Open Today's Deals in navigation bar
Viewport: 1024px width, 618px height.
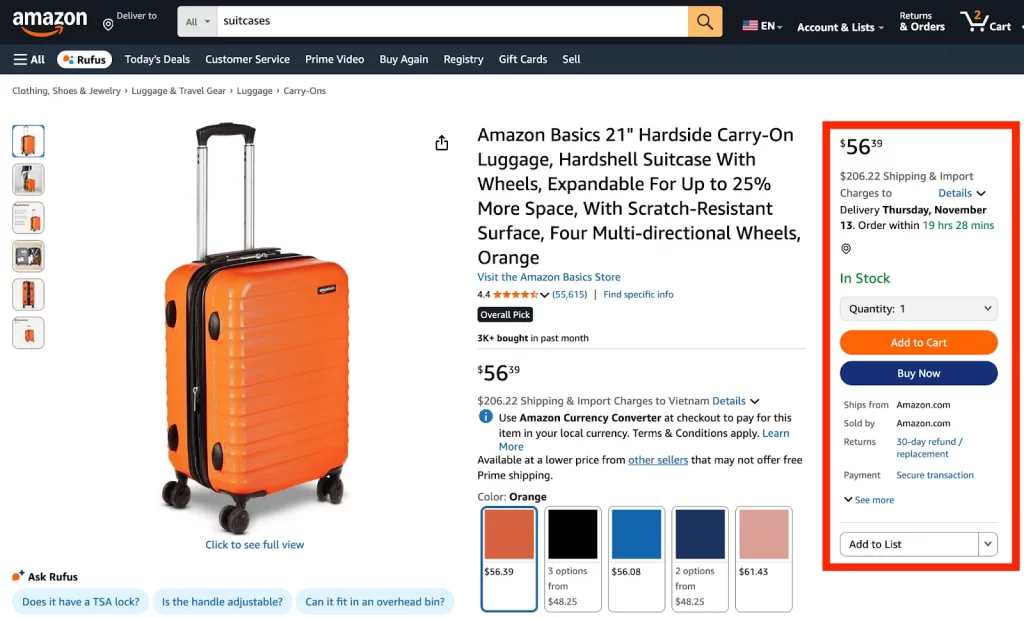click(x=157, y=59)
